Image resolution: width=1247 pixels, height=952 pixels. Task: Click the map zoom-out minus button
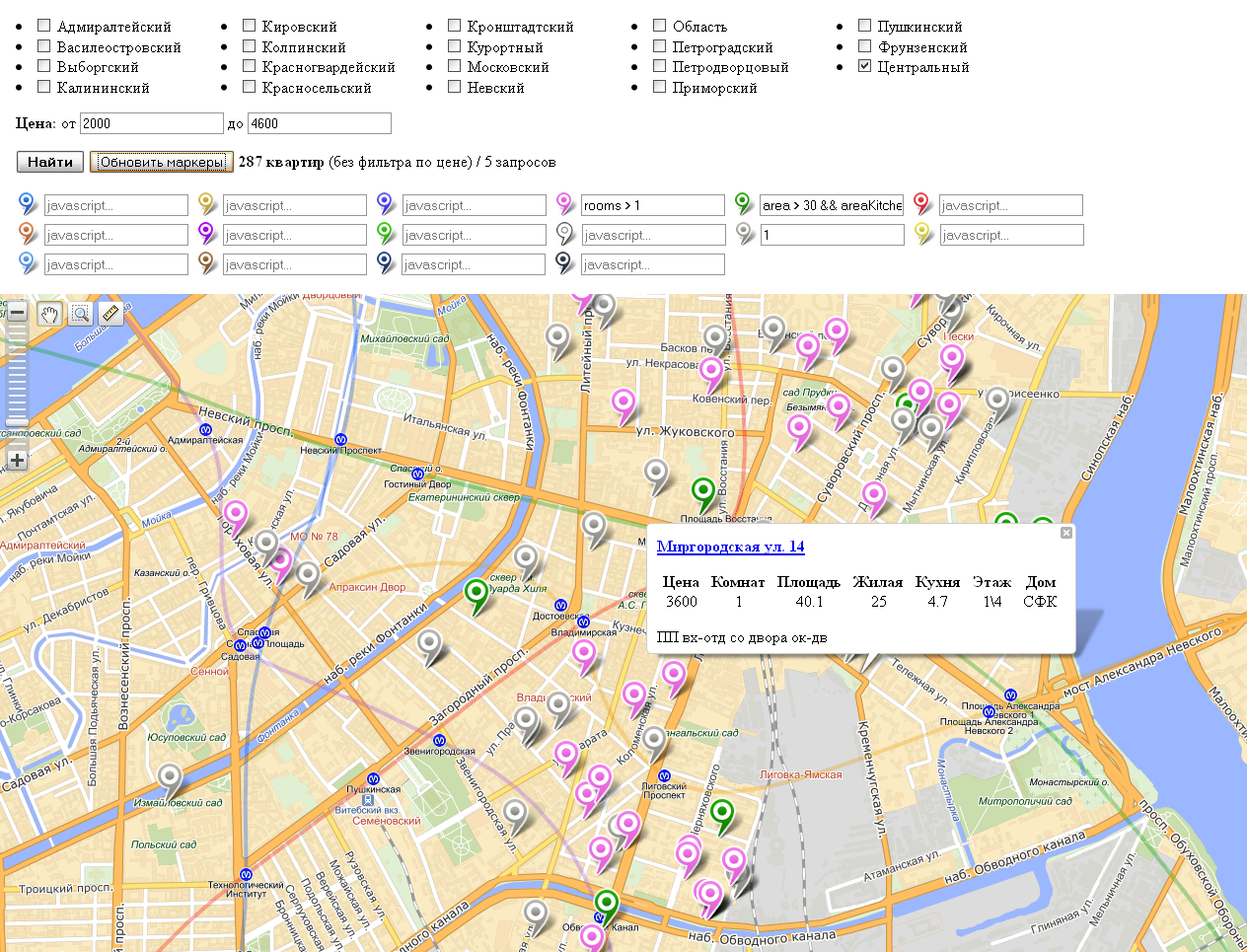[17, 313]
